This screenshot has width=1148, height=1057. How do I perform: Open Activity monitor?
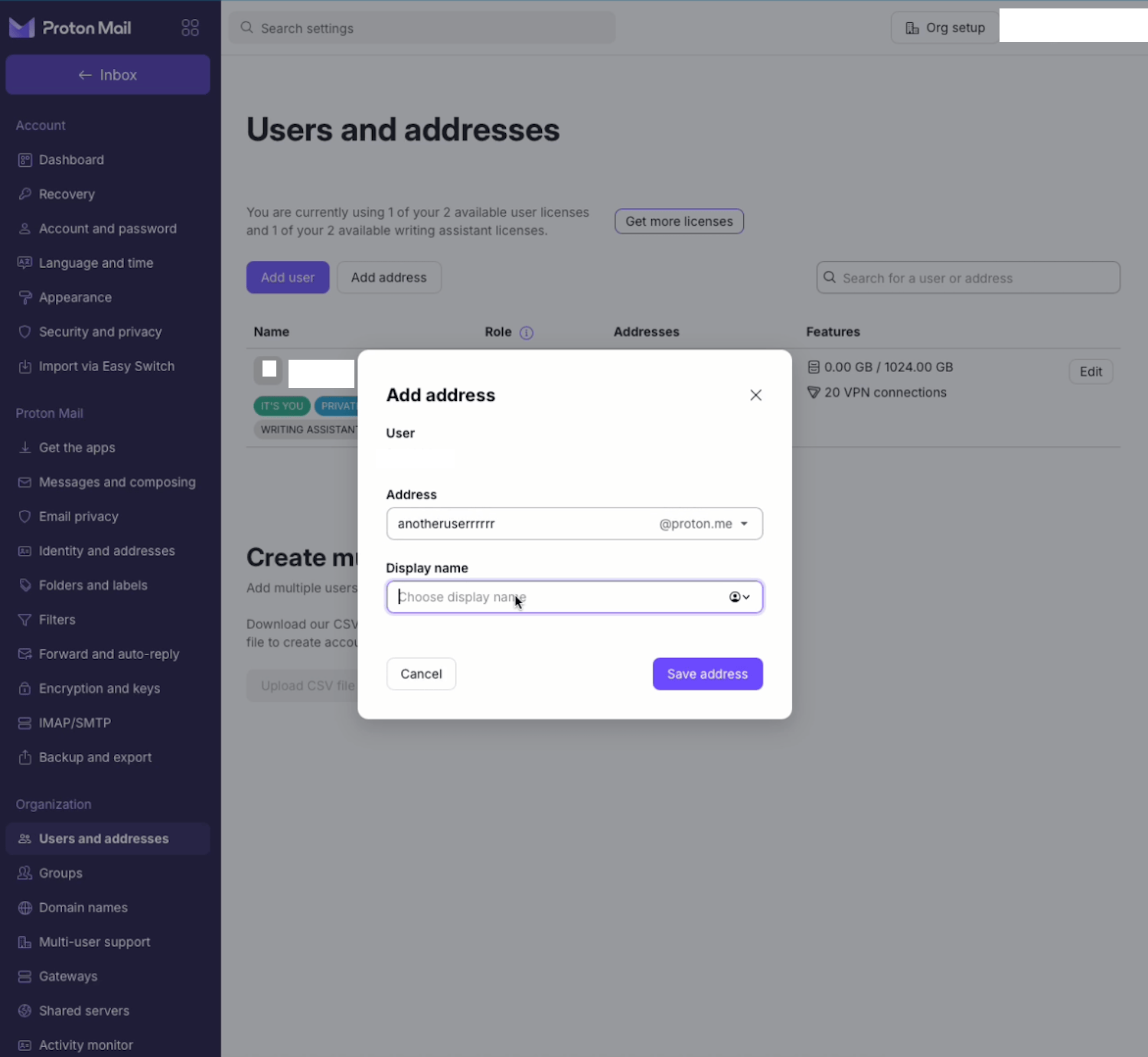(x=85, y=1044)
